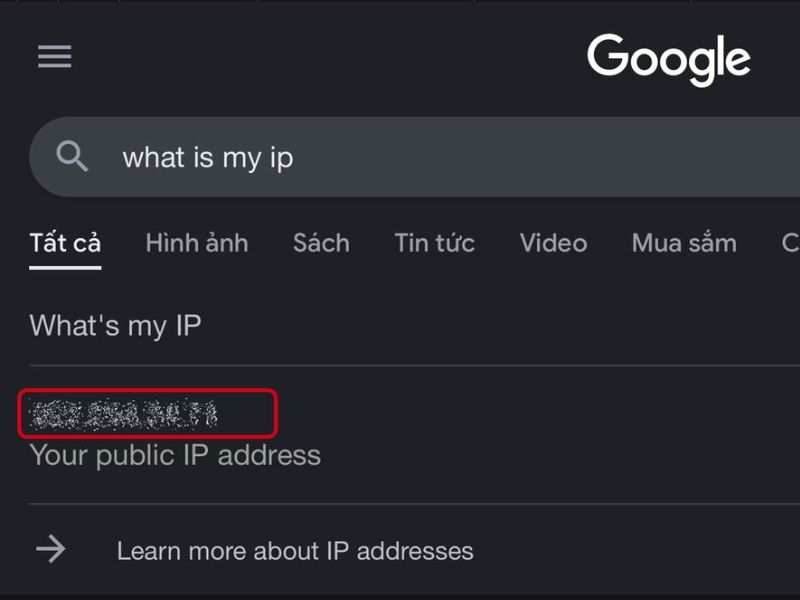Screen dimensions: 800x600
Task: Open the navigation hamburger menu
Action: (54, 56)
